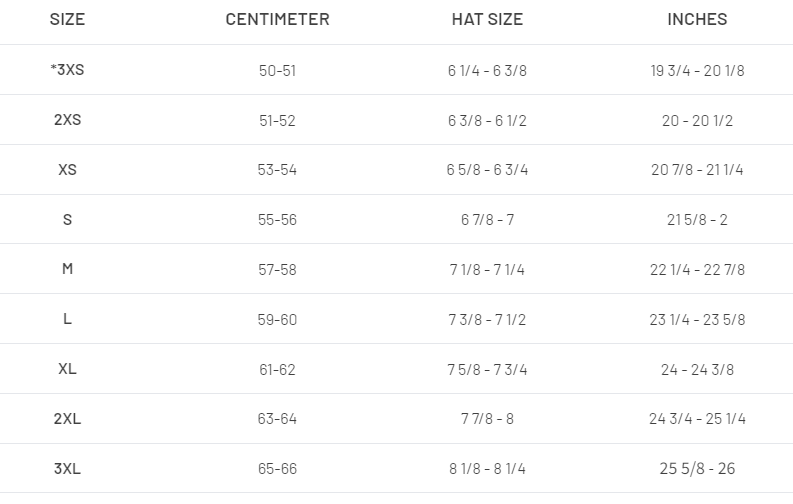Viewport: 793px width, 504px height.
Task: Click the 8 1/8 - 8 1/4 hat size
Action: (x=487, y=469)
